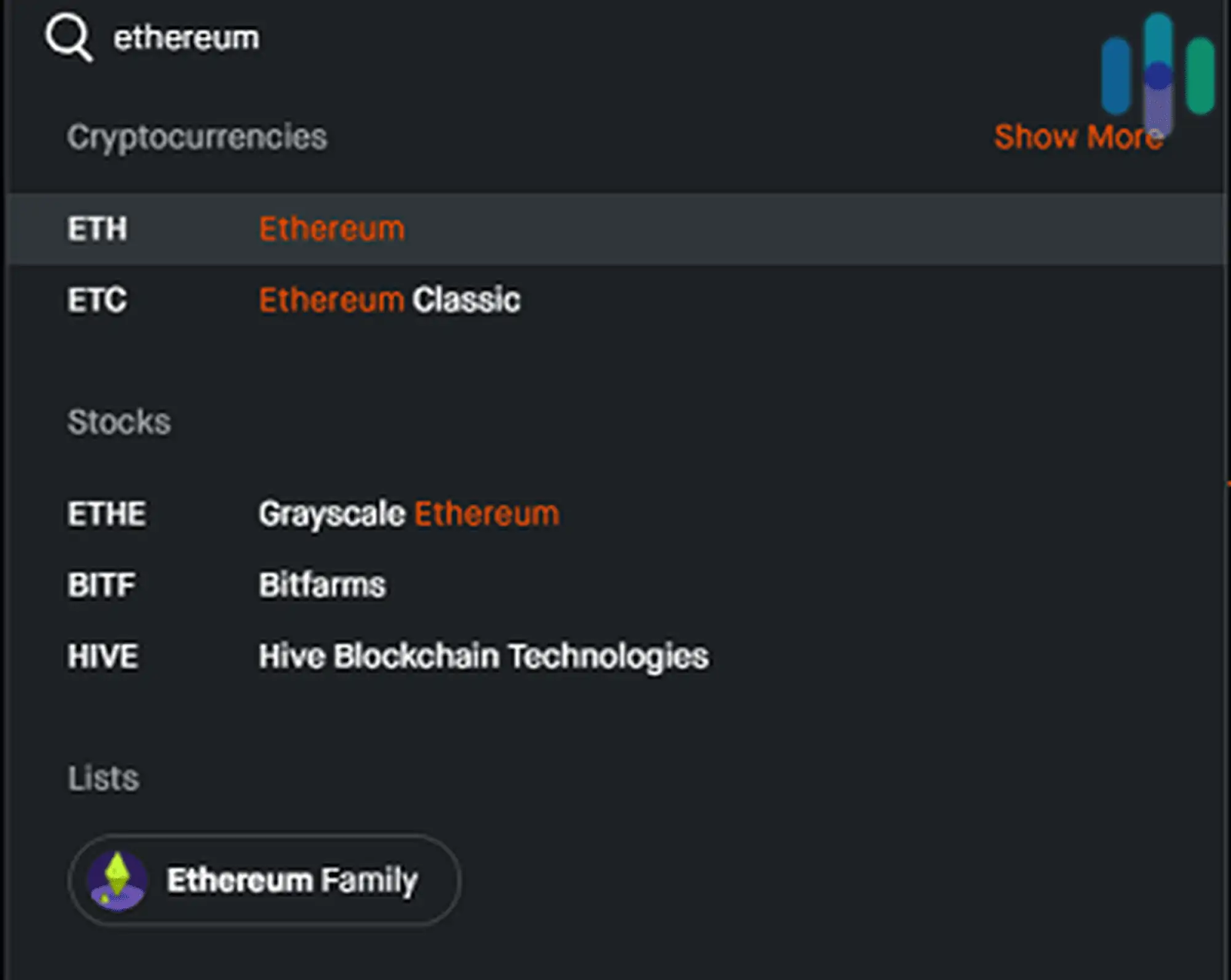The image size is (1231, 980).
Task: Click the magnifying glass search icon
Action: 69,38
